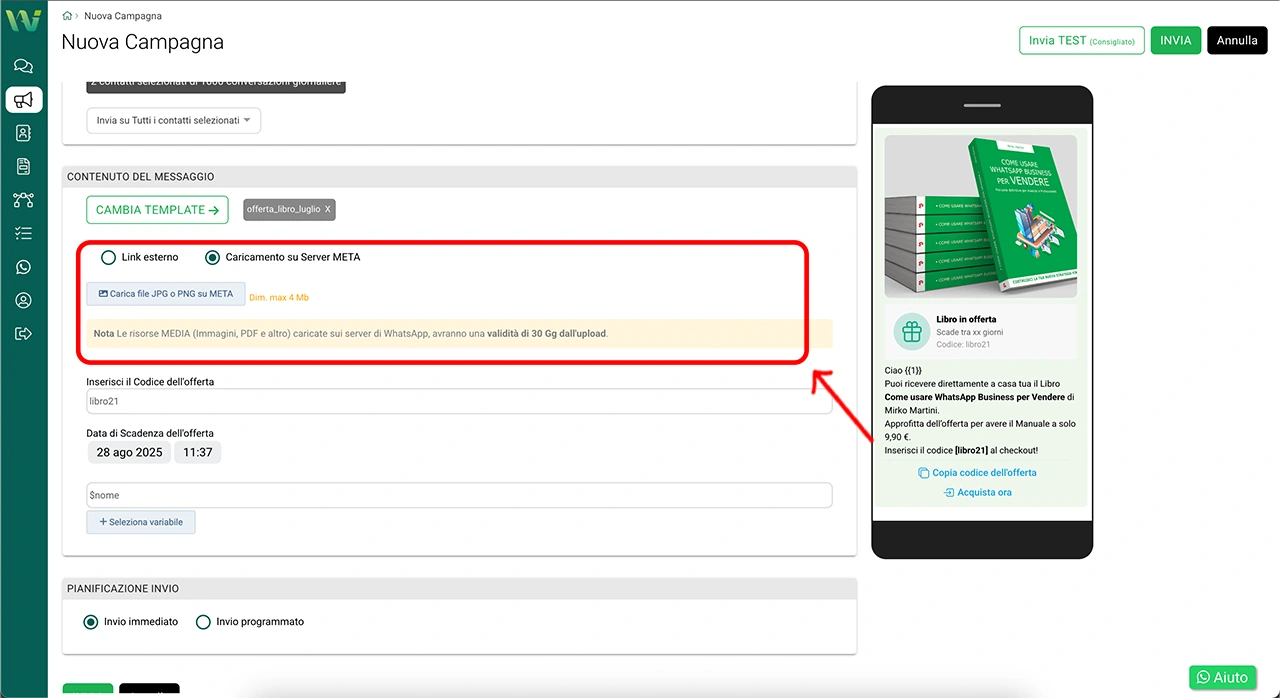The width and height of the screenshot is (1280, 698).
Task: Go to home via breadcrumb house icon
Action: (x=67, y=16)
